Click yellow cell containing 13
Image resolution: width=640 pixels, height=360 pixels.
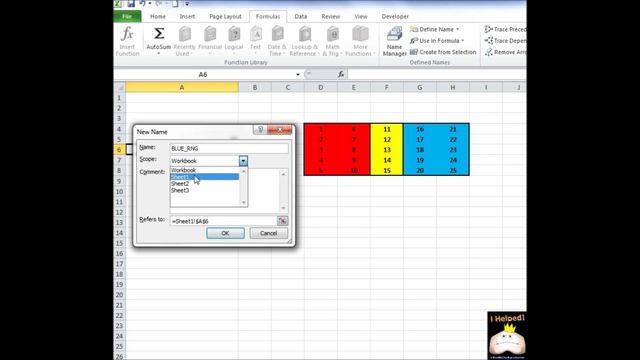[387, 150]
